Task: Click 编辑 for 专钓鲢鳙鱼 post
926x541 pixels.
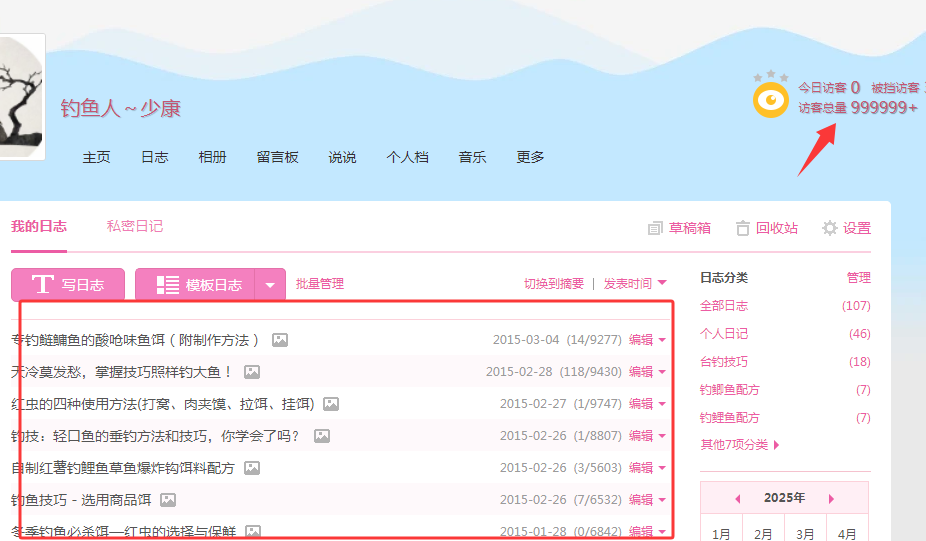Action: click(x=641, y=340)
